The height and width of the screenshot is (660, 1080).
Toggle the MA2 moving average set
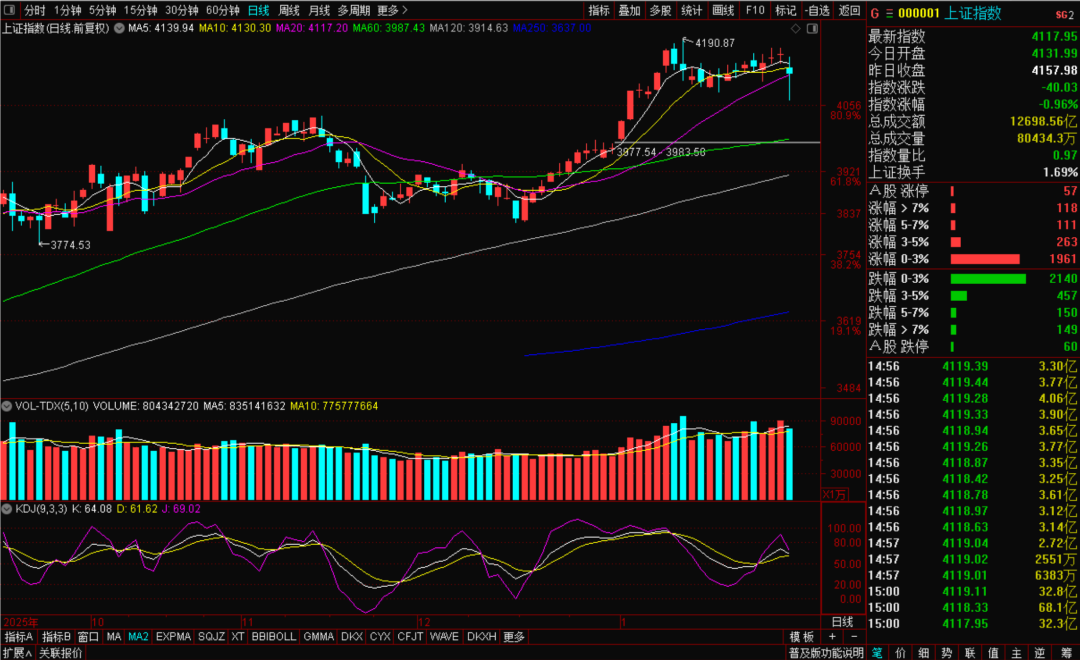click(138, 637)
